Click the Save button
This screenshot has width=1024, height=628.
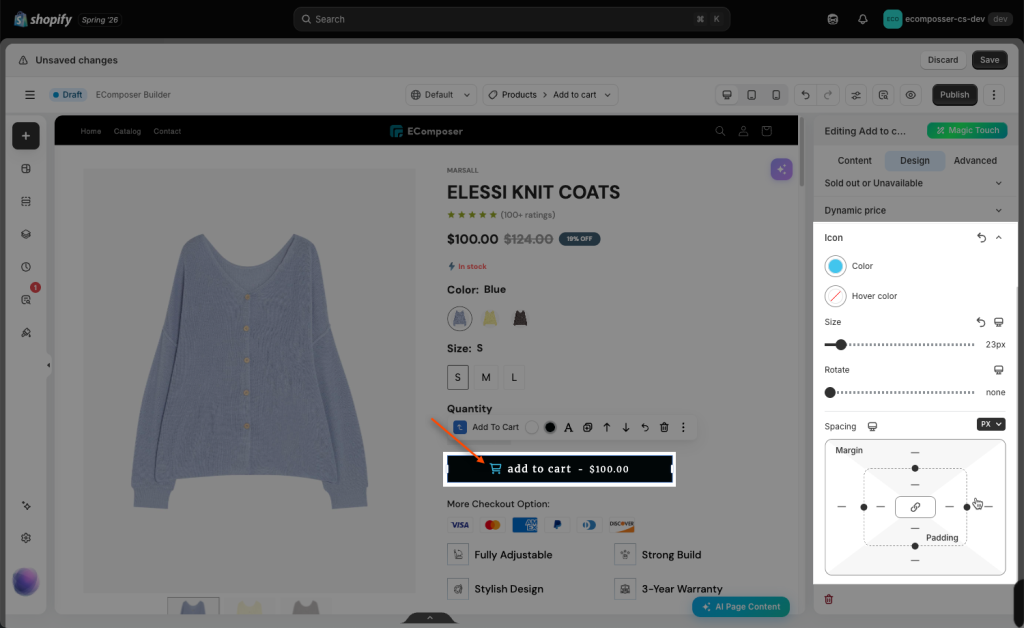pos(989,60)
